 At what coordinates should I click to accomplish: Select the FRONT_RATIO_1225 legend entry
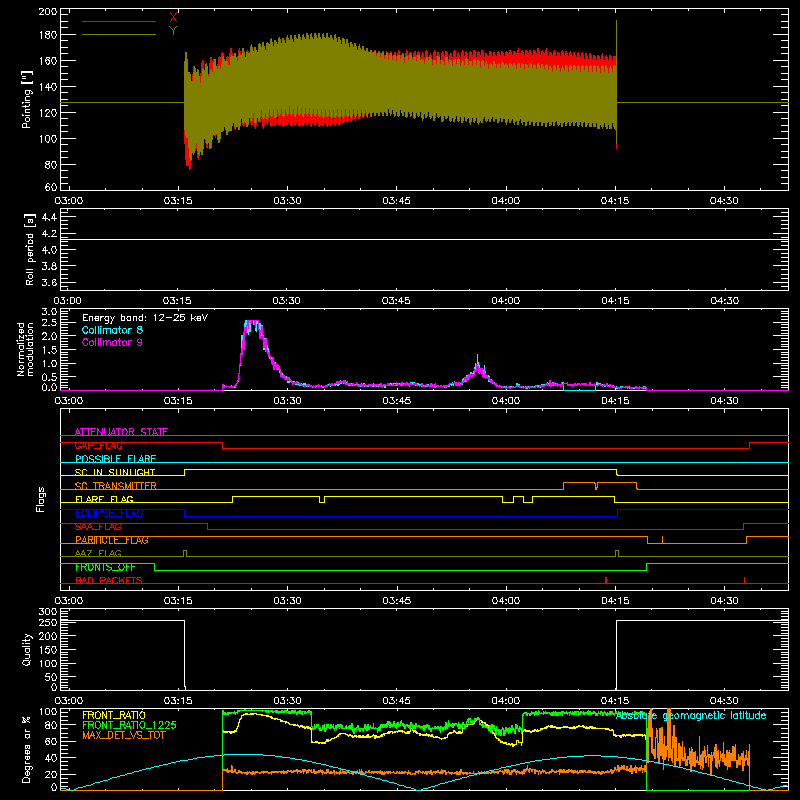129,725
